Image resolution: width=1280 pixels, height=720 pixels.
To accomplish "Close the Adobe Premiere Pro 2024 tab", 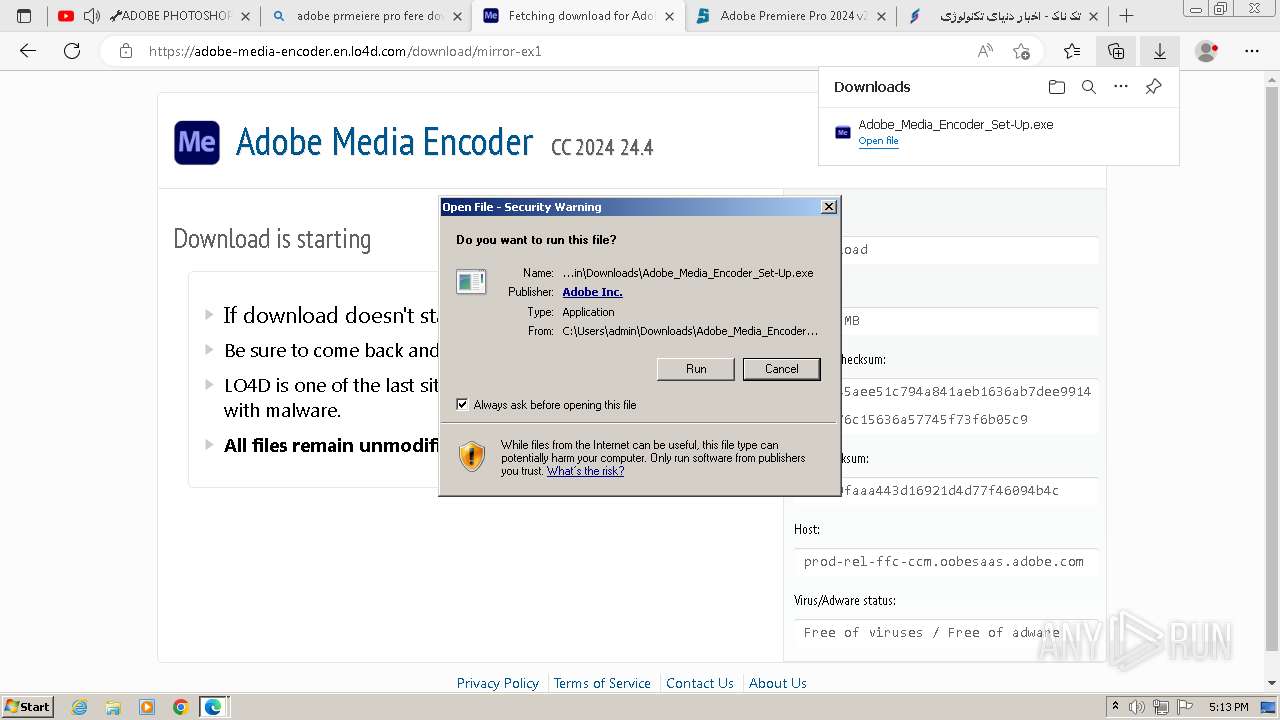I will pyautogui.click(x=881, y=16).
